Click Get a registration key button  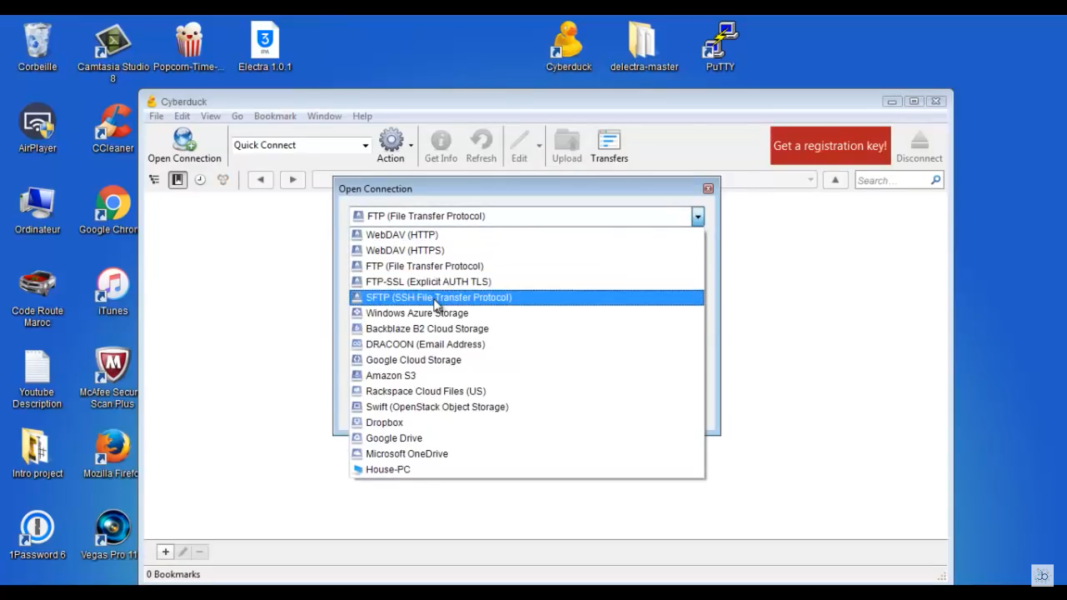829,146
